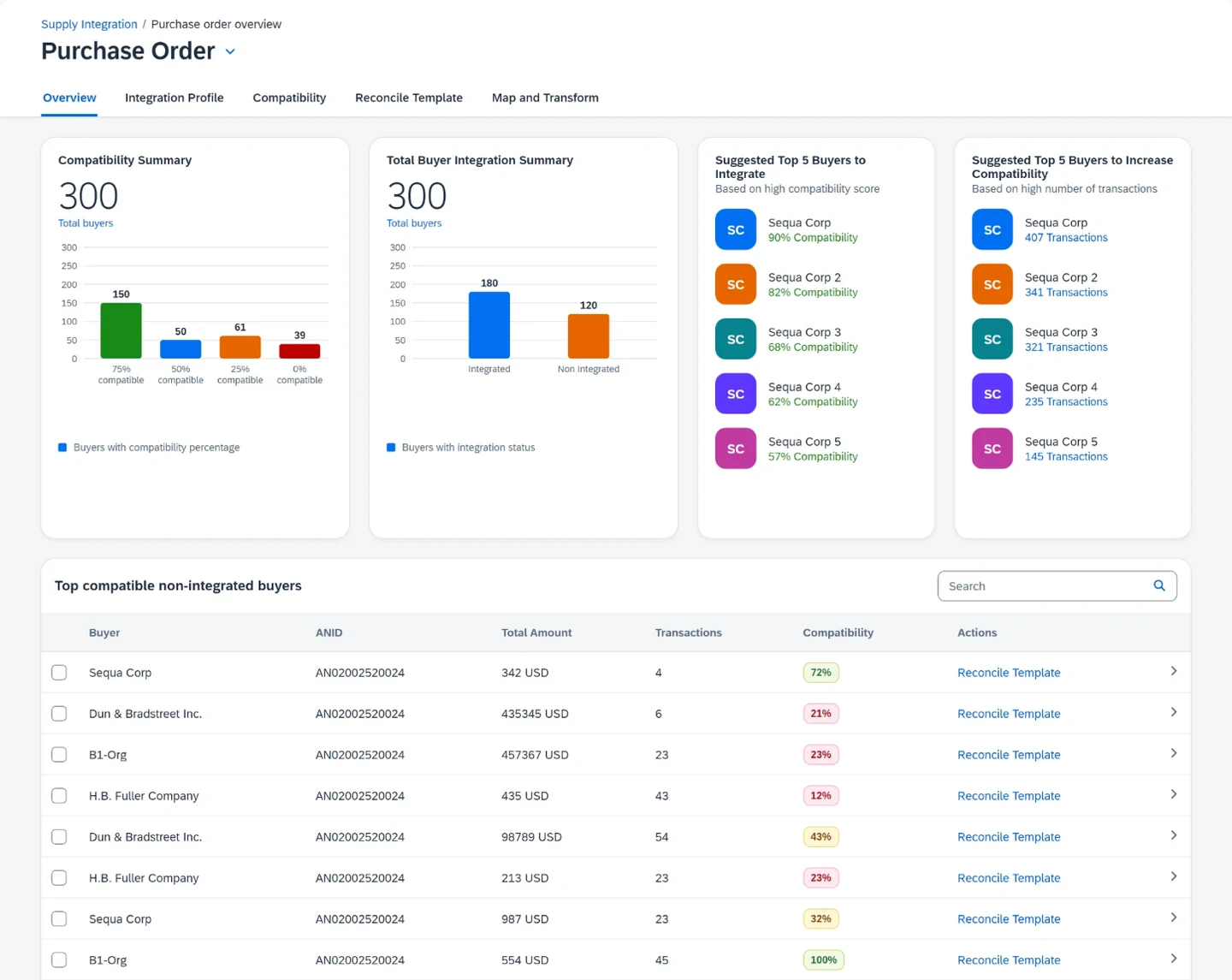This screenshot has width=1232, height=980.
Task: Click Sequa Corp 5 avatar with 145 Transactions
Action: pyautogui.click(x=992, y=448)
